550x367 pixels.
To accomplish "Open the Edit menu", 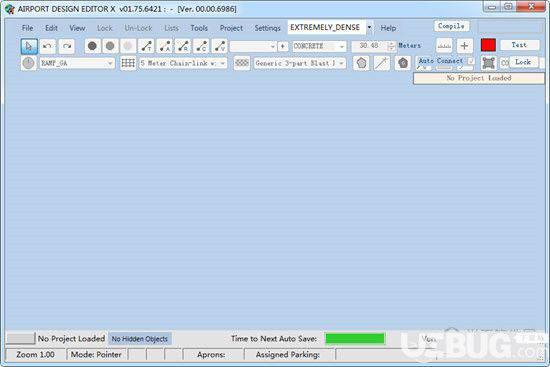I will tap(51, 28).
